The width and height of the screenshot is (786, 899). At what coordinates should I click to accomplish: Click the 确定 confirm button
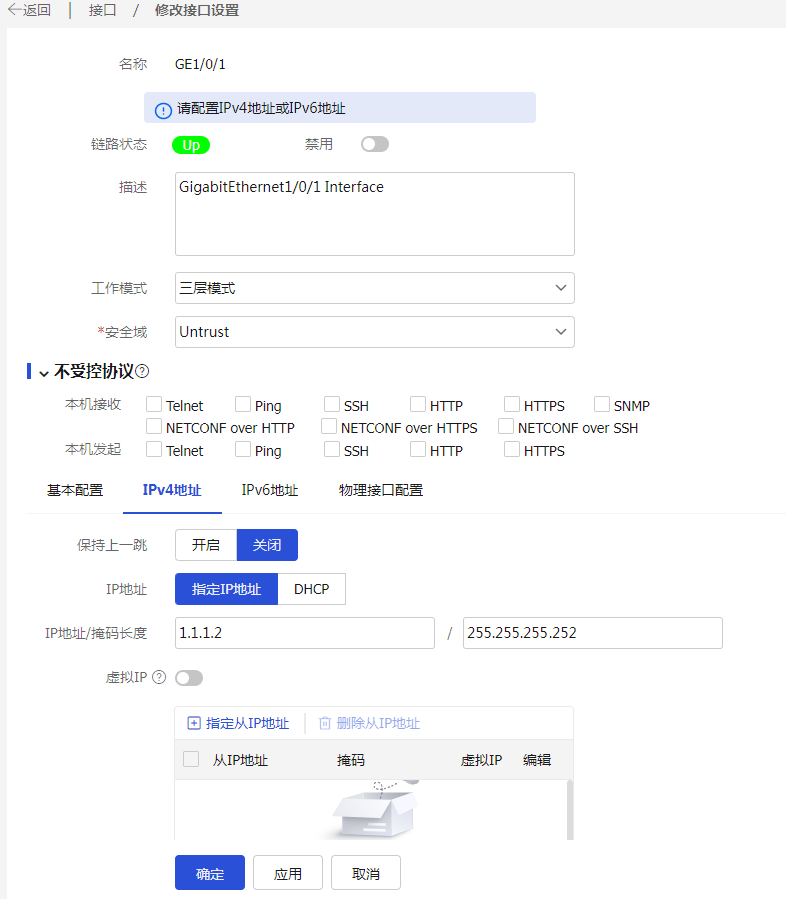tap(210, 873)
